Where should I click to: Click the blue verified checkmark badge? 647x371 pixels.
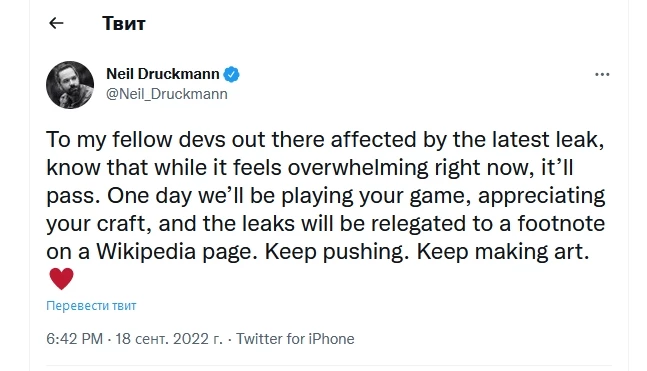[x=231, y=74]
